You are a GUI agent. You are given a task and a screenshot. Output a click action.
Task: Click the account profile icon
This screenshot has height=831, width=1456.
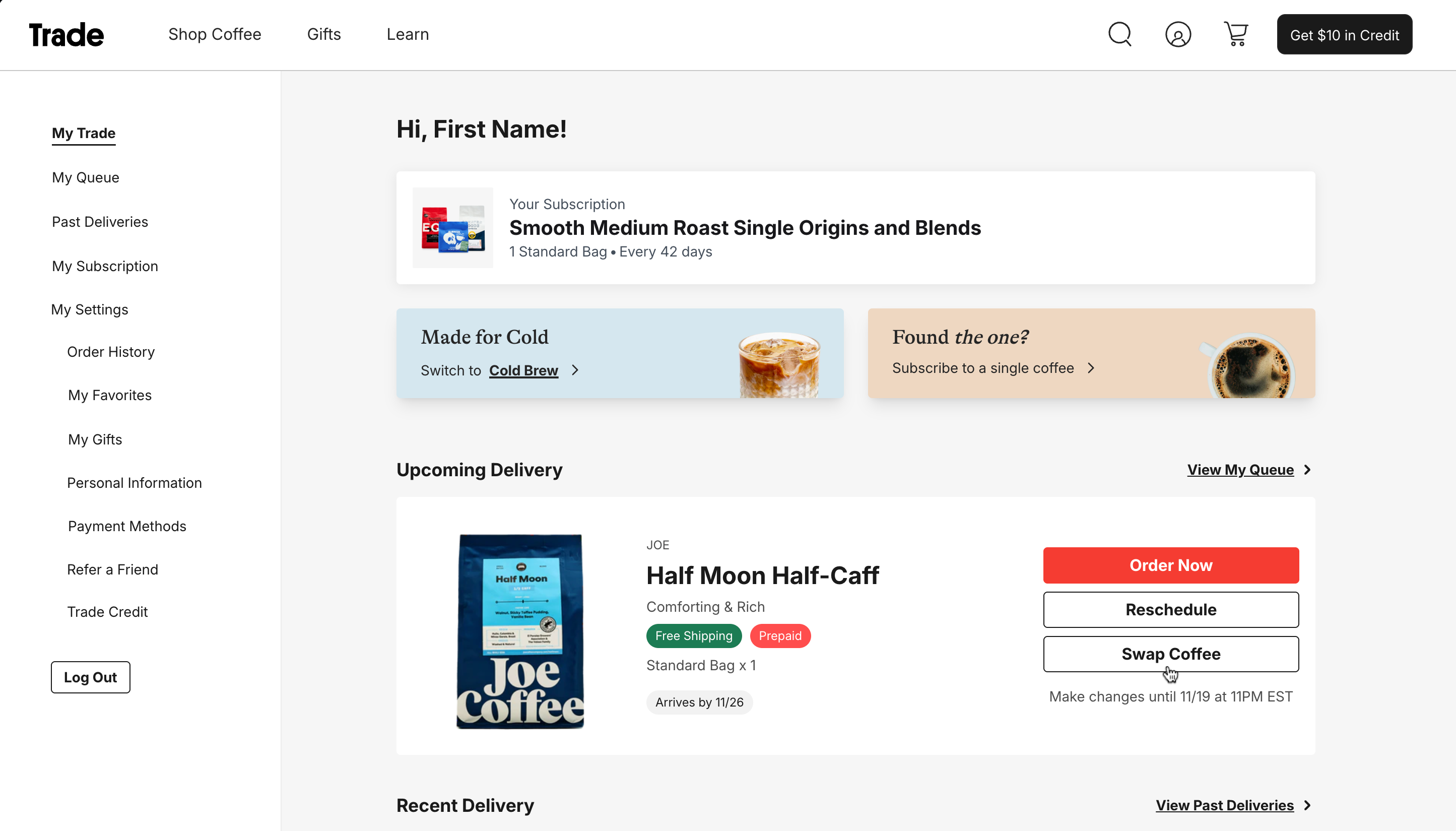pyautogui.click(x=1177, y=34)
